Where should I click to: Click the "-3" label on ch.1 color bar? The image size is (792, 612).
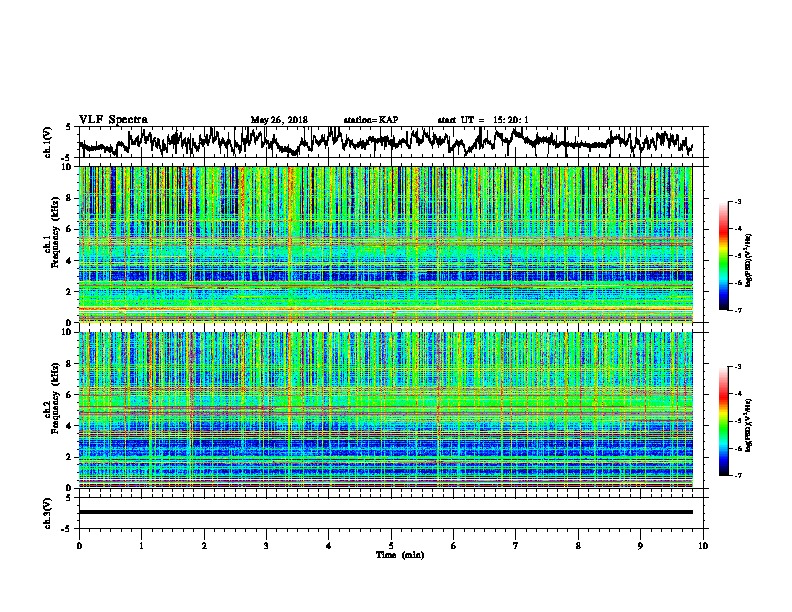coord(738,201)
